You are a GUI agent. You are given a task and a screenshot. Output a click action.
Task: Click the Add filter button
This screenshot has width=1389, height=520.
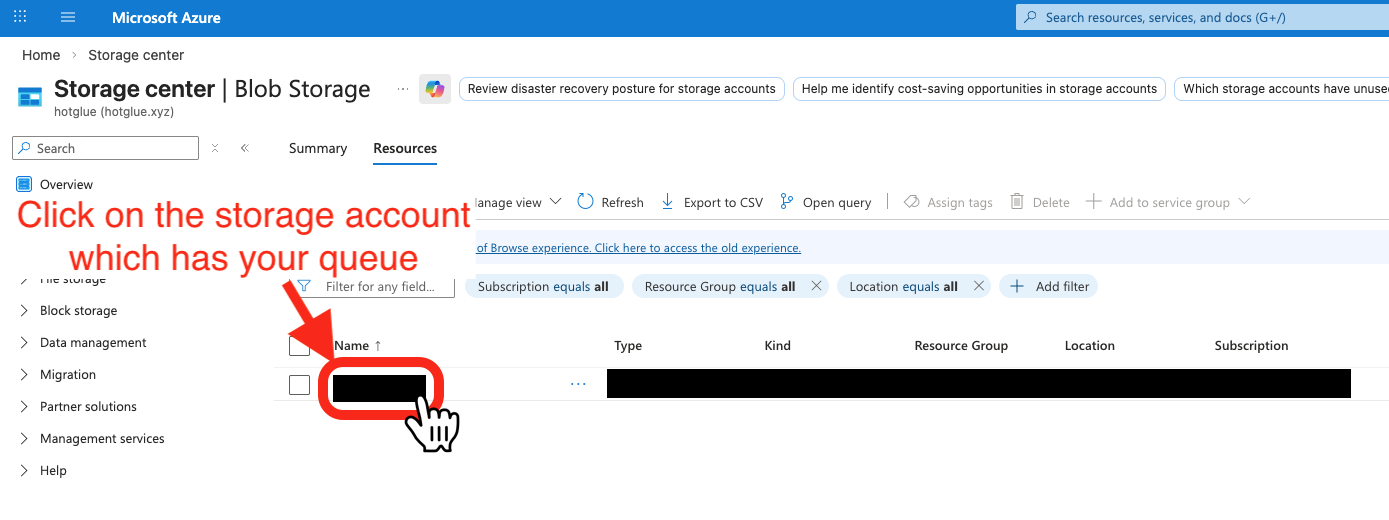(x=1049, y=286)
